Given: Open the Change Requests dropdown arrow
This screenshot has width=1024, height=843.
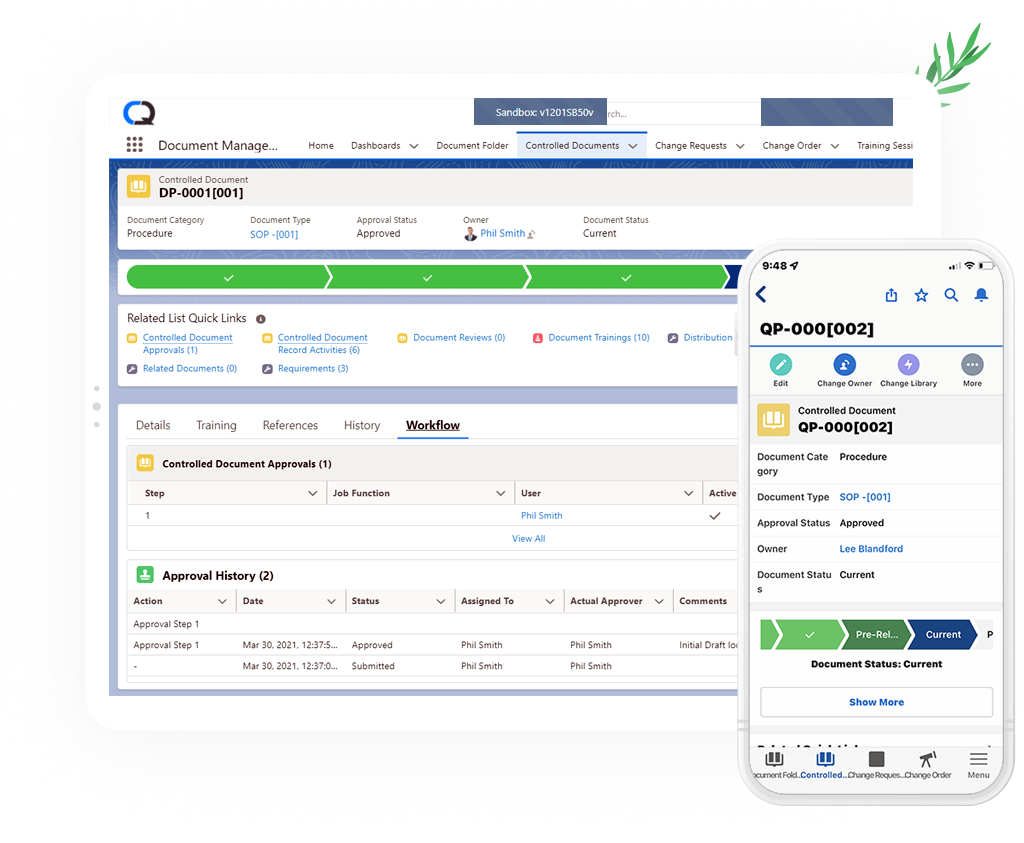Looking at the screenshot, I should point(740,145).
